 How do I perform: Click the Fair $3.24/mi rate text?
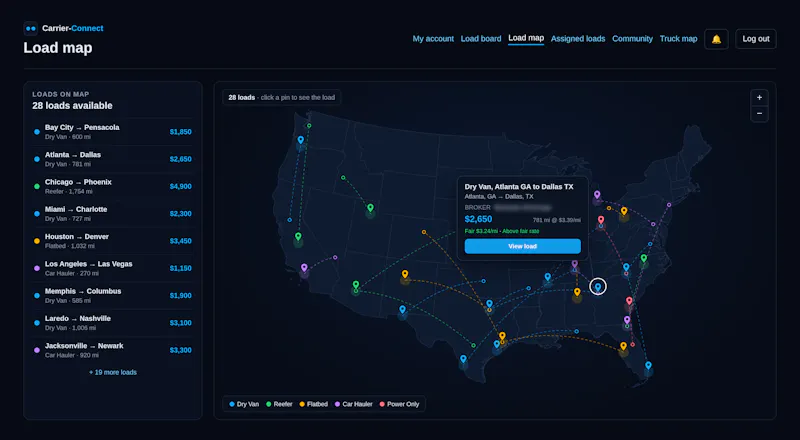click(502, 231)
